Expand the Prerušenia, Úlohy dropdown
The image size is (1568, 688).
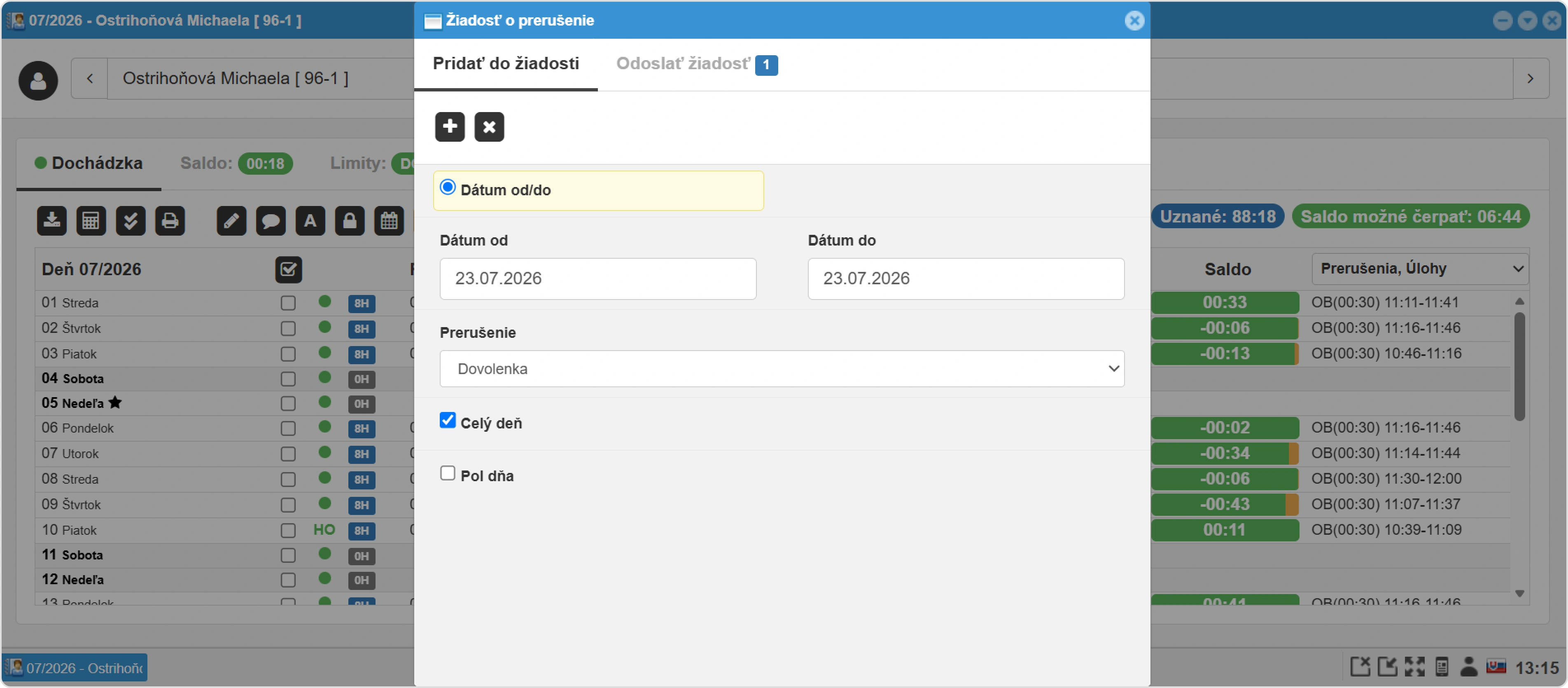[x=1419, y=269]
